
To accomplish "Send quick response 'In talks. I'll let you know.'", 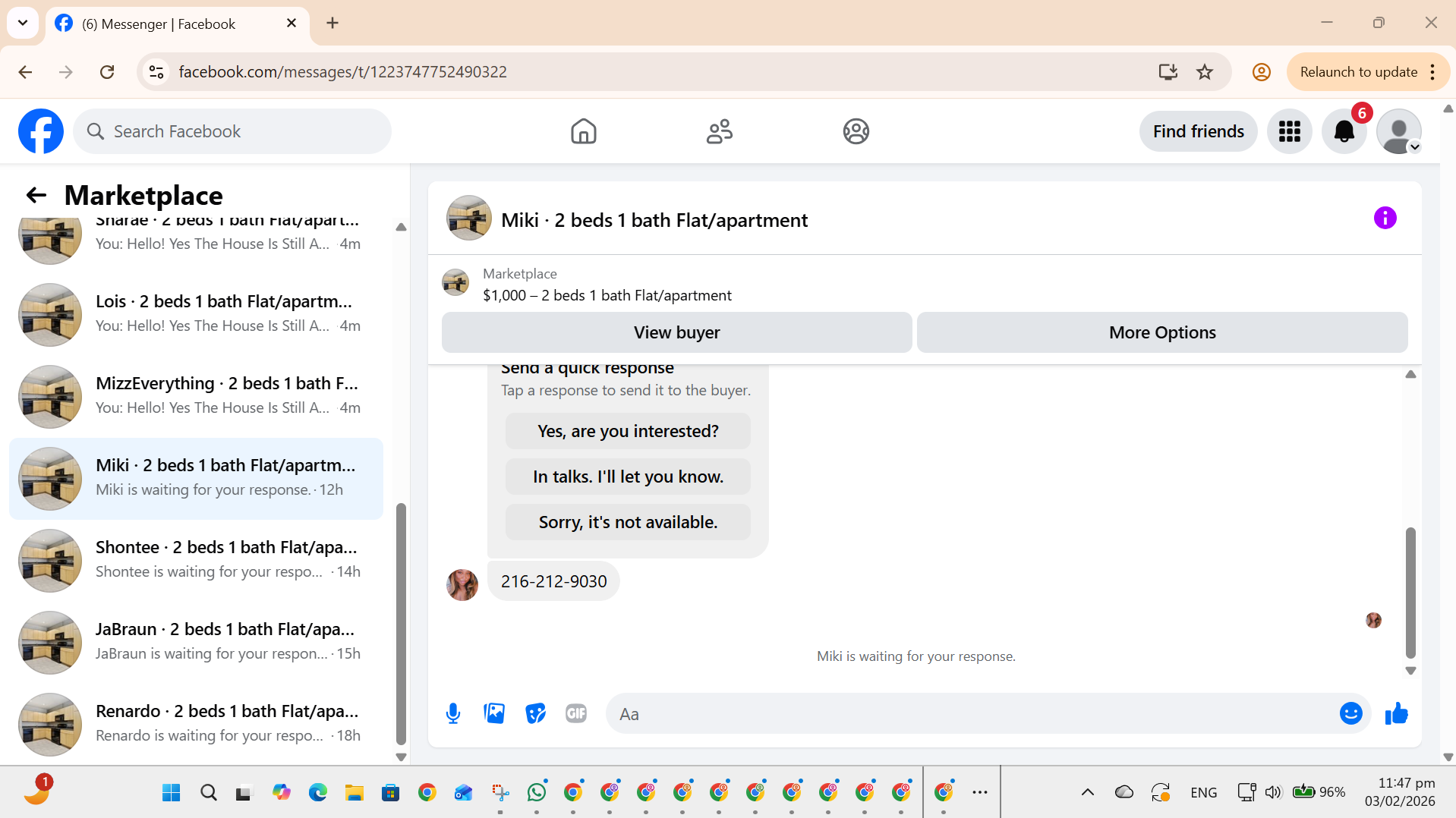I will (628, 477).
